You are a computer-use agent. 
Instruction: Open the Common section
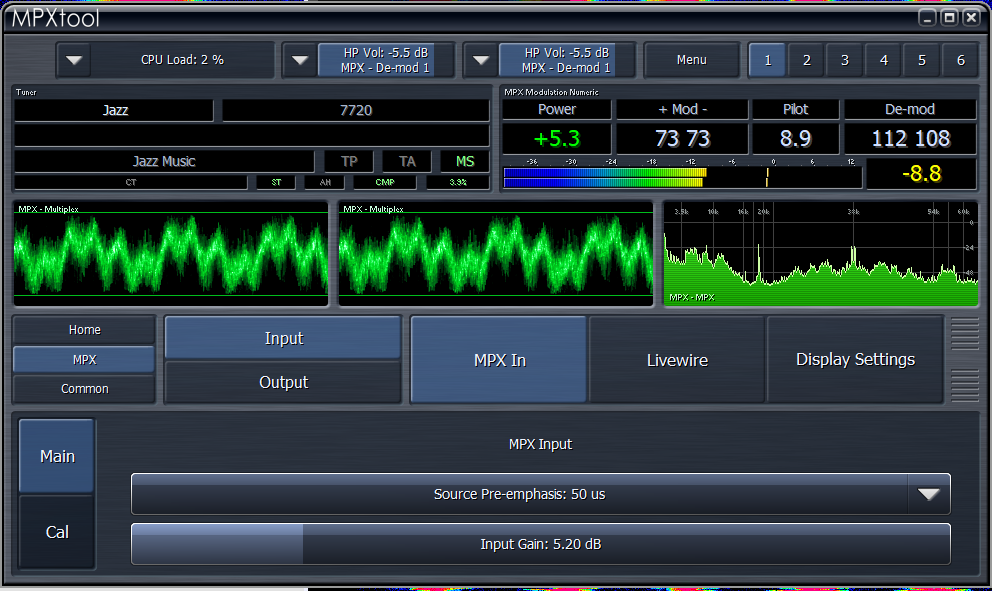coord(84,389)
